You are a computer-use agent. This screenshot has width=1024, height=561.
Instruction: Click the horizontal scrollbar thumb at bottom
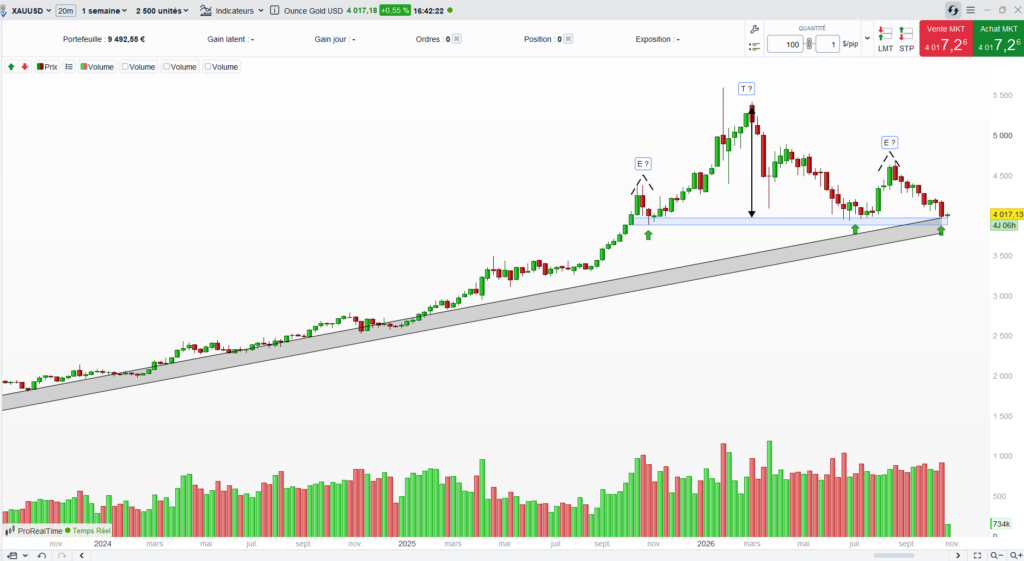point(894,555)
